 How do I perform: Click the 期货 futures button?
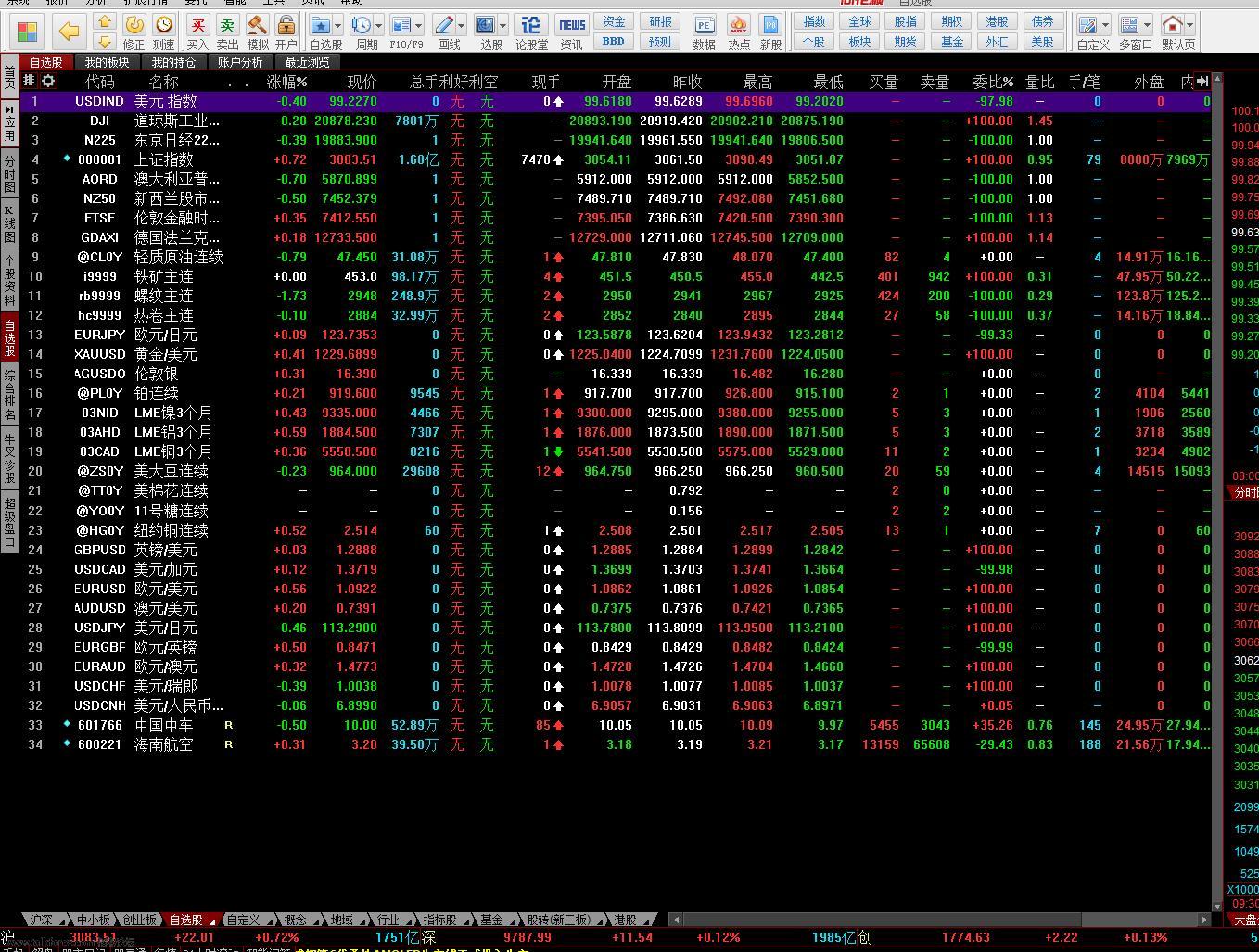tap(906, 41)
